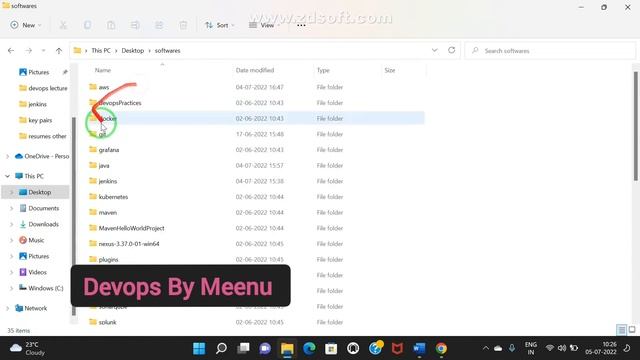Refresh the softwares folder view
Screen dimensions: 640x360
click(451, 50)
